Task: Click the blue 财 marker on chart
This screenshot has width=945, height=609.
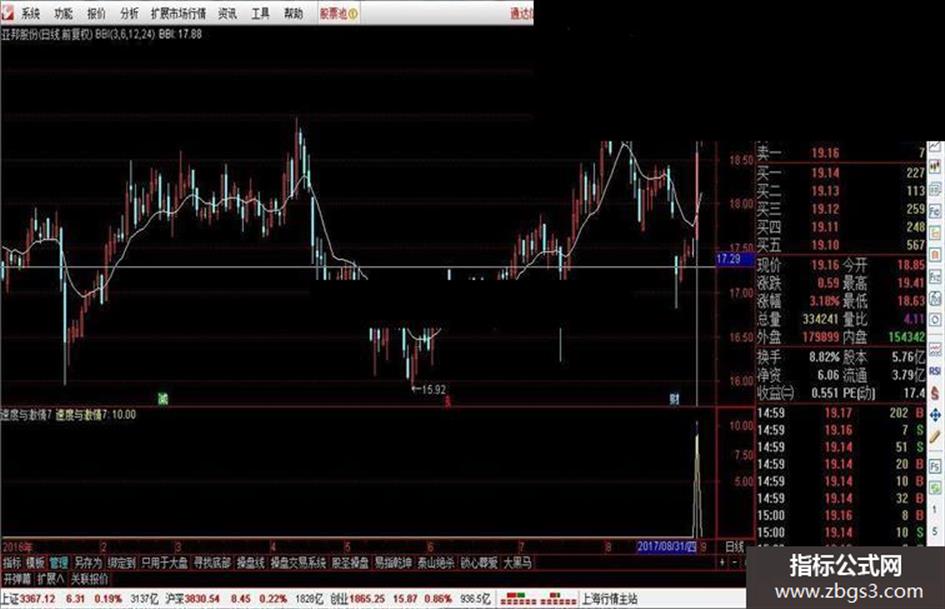Action: (x=674, y=399)
